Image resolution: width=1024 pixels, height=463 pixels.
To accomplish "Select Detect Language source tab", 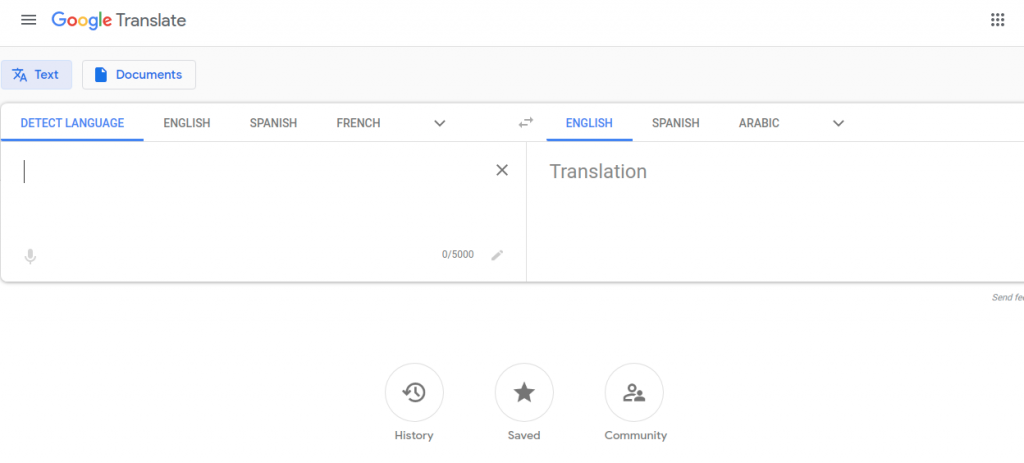I will (72, 123).
